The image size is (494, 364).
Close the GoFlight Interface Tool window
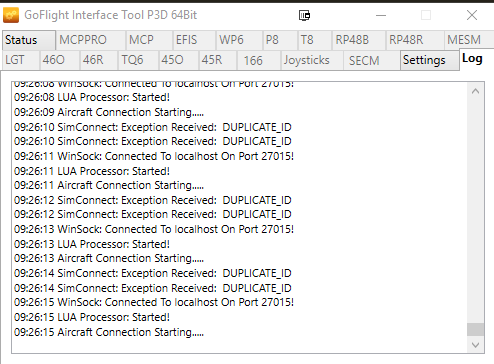[x=472, y=15]
